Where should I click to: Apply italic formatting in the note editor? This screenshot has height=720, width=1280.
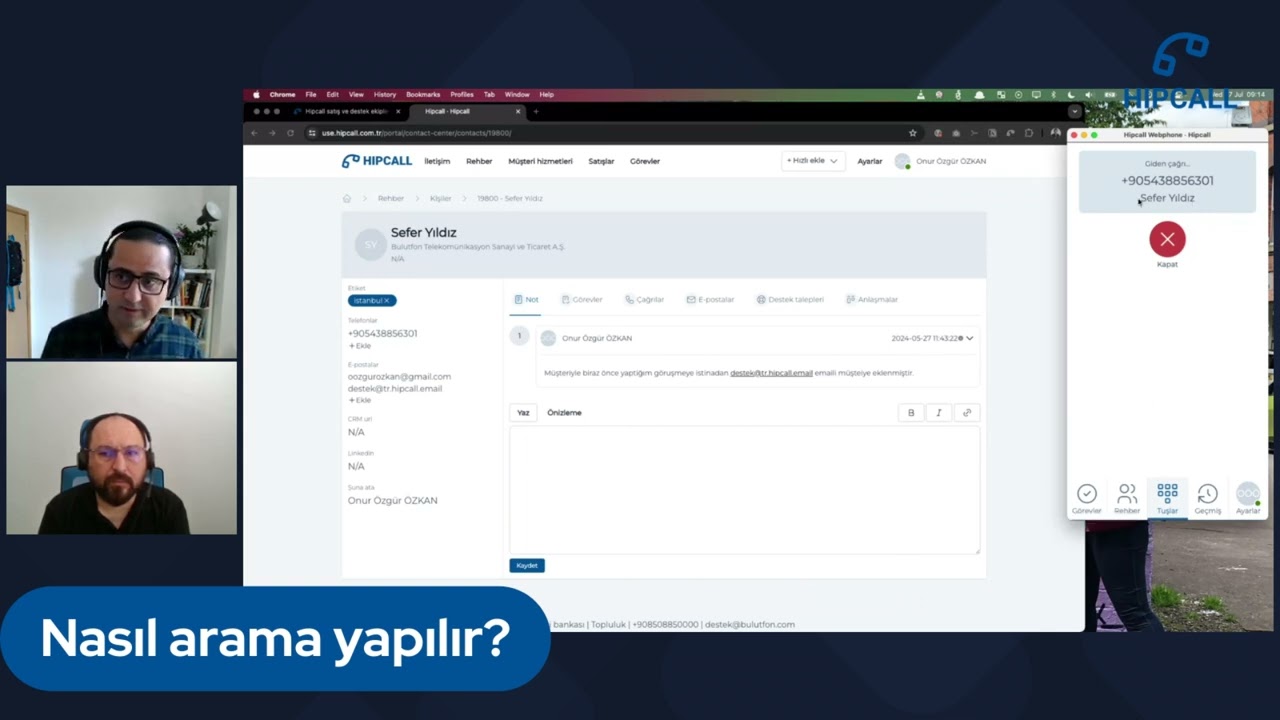[938, 412]
